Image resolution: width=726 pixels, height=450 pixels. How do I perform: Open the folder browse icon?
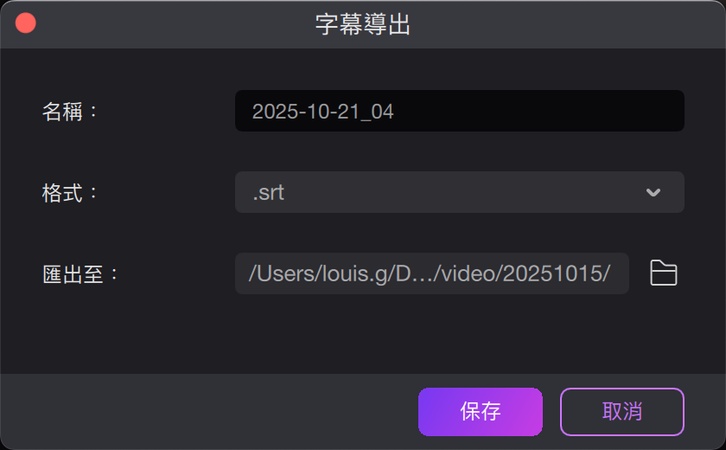(x=663, y=273)
